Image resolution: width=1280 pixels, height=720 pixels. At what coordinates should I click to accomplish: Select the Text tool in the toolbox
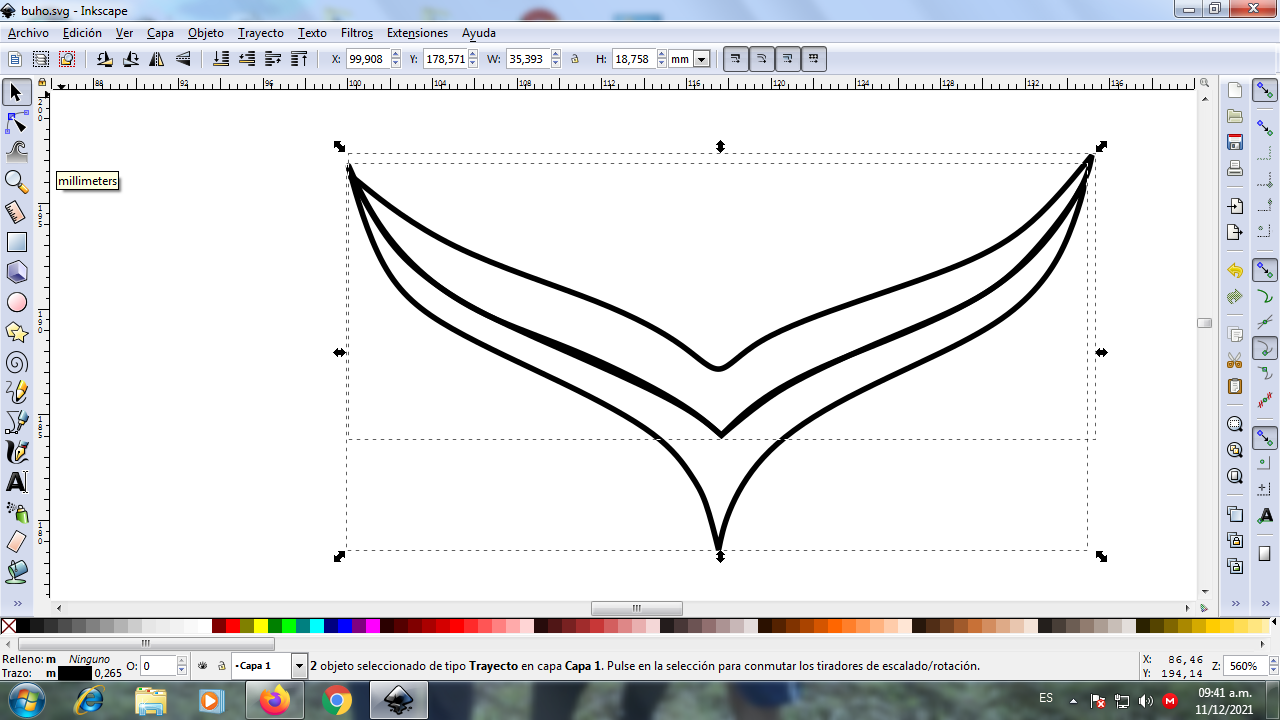[16, 482]
